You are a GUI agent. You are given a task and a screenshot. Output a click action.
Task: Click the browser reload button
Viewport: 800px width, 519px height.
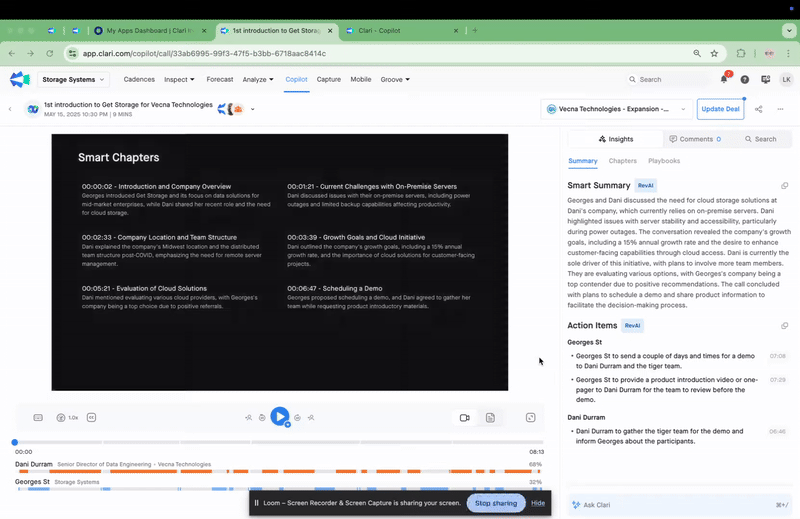(x=49, y=53)
